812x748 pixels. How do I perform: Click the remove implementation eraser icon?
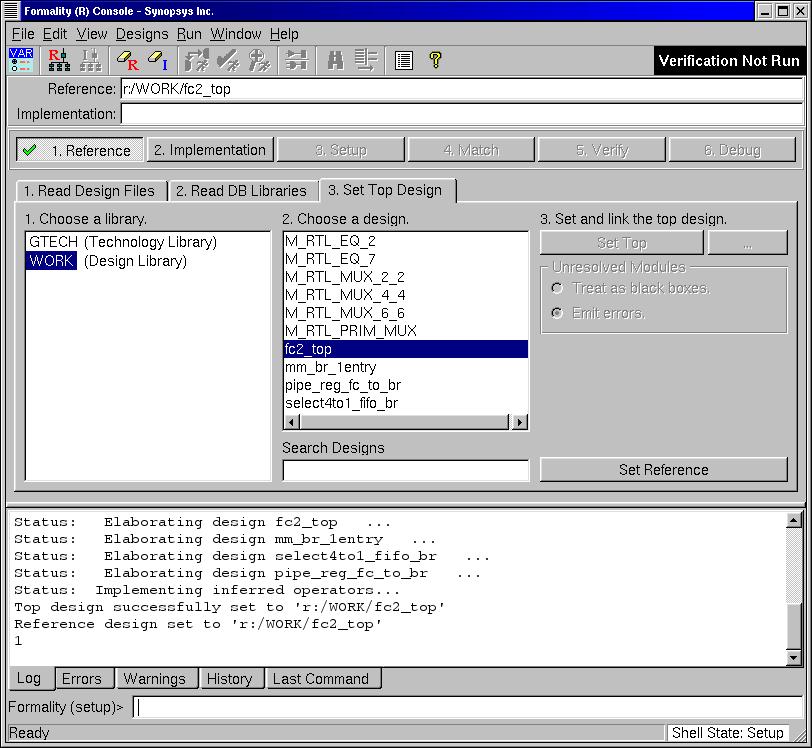(158, 60)
